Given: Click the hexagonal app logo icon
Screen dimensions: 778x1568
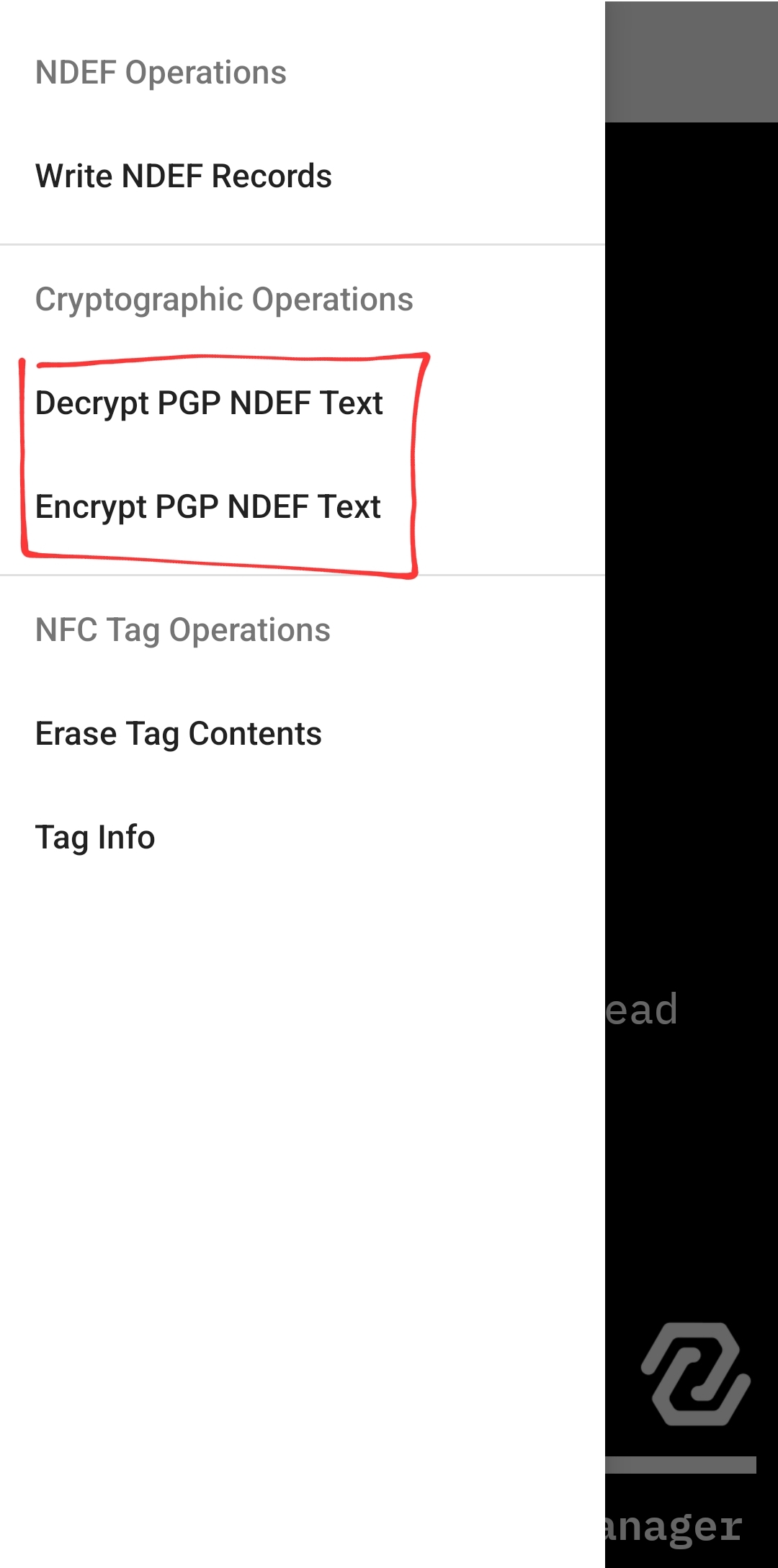Looking at the screenshot, I should (696, 1374).
